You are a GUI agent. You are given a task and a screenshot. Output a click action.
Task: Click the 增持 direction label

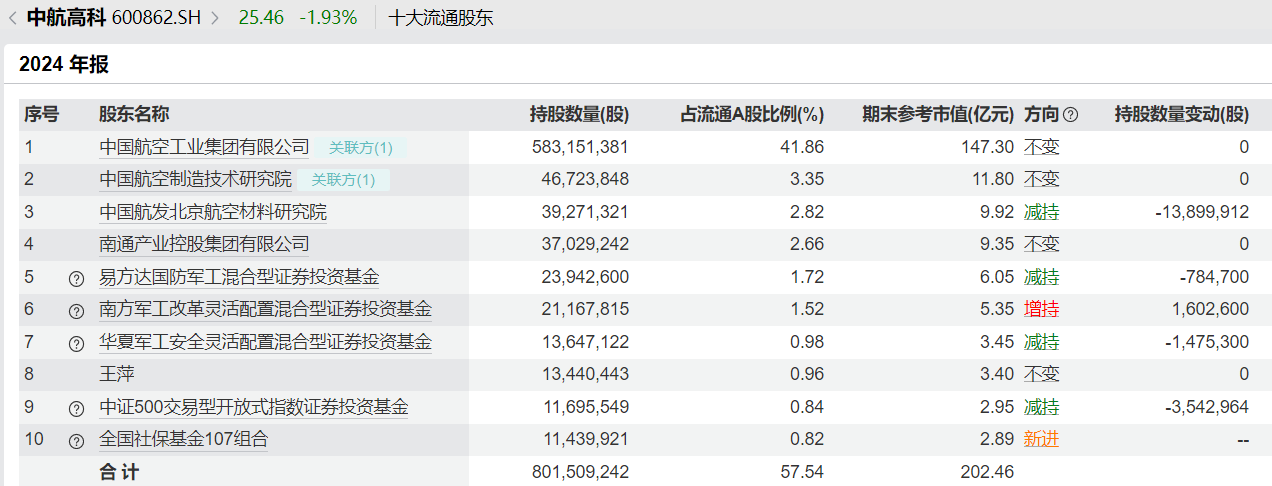[1041, 309]
